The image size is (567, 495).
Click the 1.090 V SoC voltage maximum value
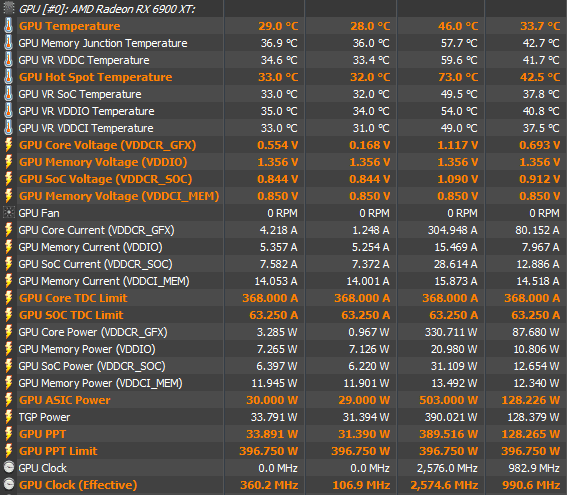pyautogui.click(x=457, y=179)
